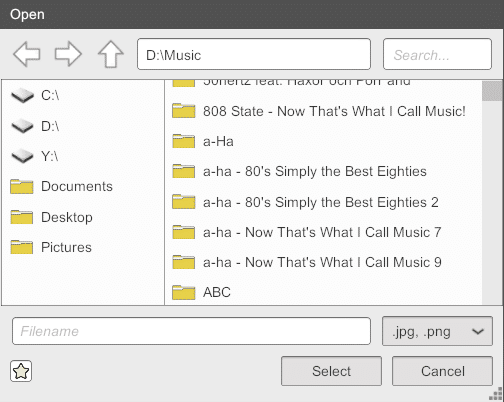Select 'a-ha - Now That's What I Call Music 9'

(322, 262)
